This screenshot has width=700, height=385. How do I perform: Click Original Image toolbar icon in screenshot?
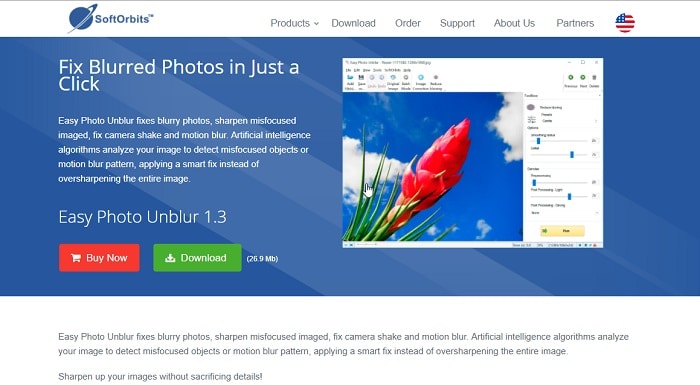[x=393, y=78]
